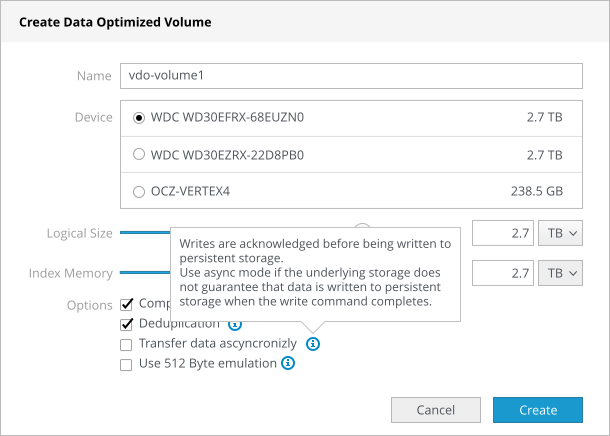Open Index Memory TB unit dropdown
The image size is (610, 436).
pyautogui.click(x=560, y=273)
